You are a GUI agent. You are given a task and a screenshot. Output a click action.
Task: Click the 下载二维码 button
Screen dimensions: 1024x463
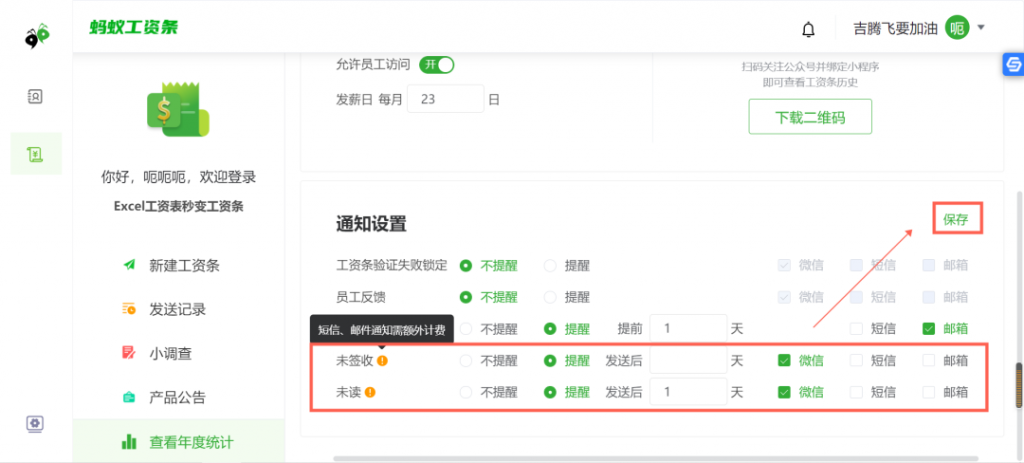[810, 117]
